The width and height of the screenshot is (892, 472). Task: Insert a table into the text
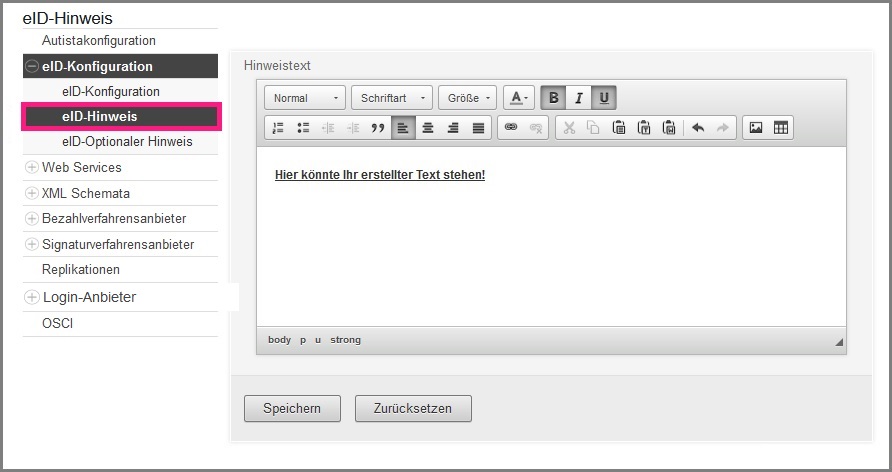coord(781,128)
